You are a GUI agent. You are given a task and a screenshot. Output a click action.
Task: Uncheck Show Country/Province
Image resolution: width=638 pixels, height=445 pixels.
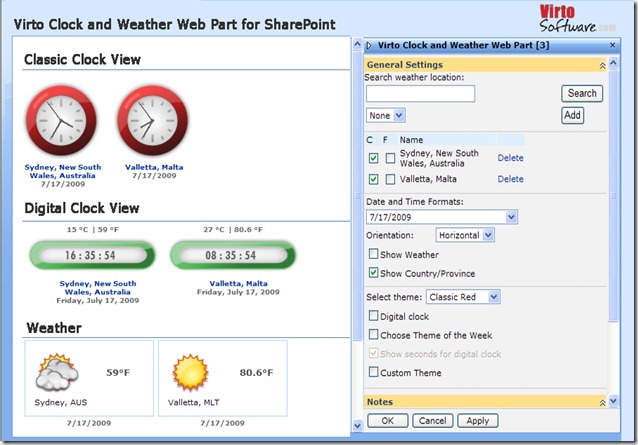[x=373, y=273]
